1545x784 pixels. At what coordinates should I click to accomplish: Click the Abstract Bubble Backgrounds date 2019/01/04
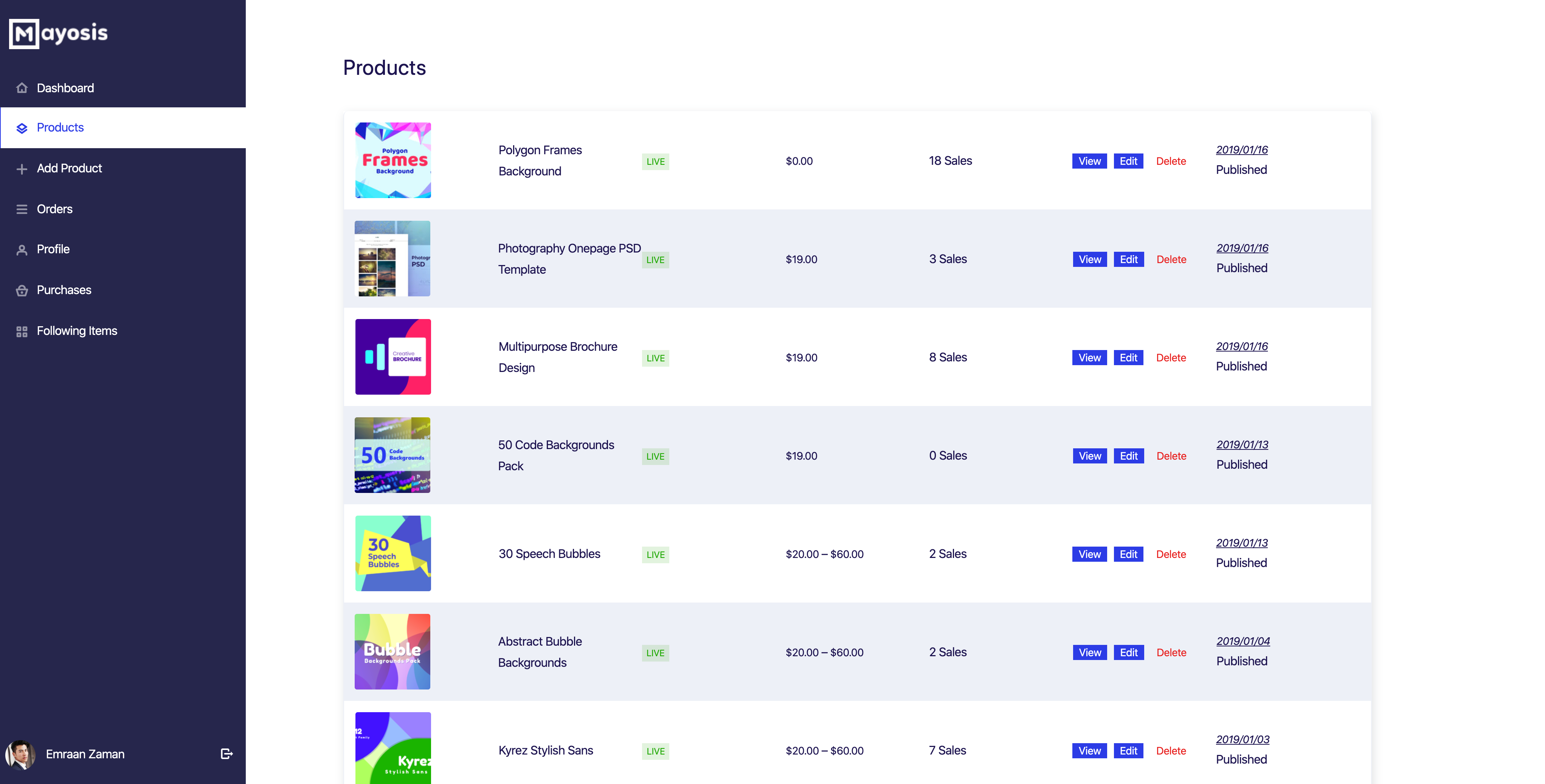coord(1243,641)
